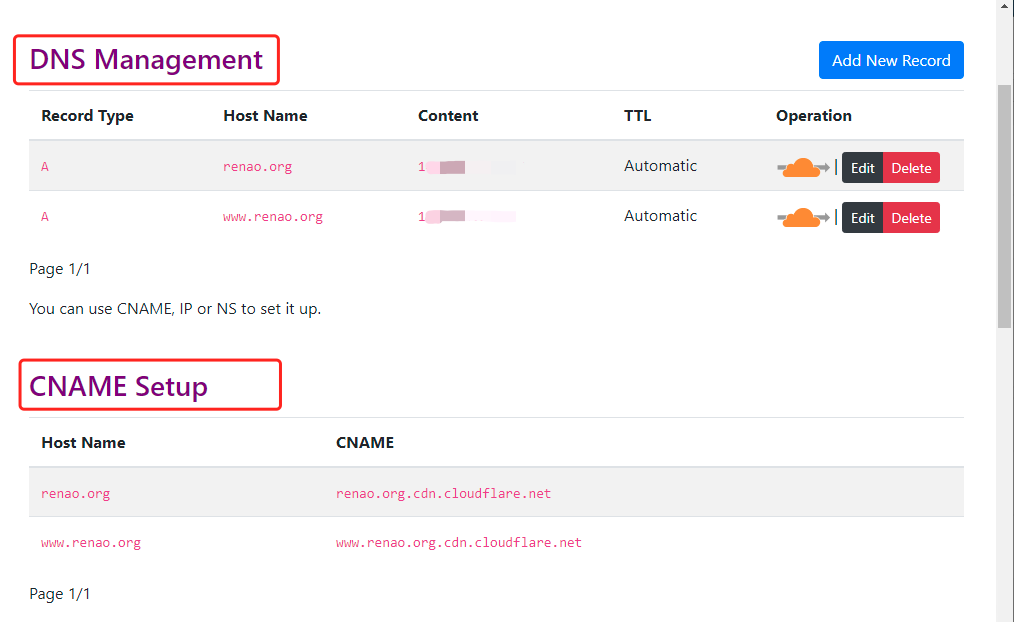
Task: Click the CNAME Setup heading
Action: [x=119, y=386]
